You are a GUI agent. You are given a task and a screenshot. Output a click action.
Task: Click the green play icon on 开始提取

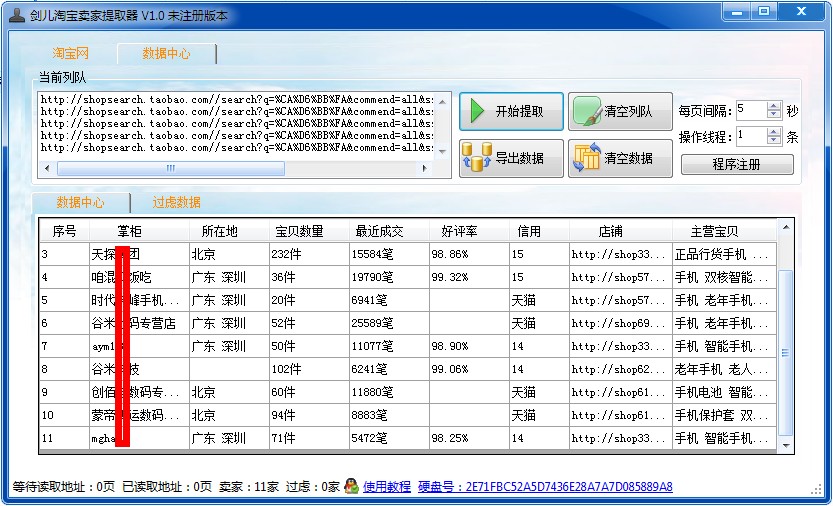[477, 111]
